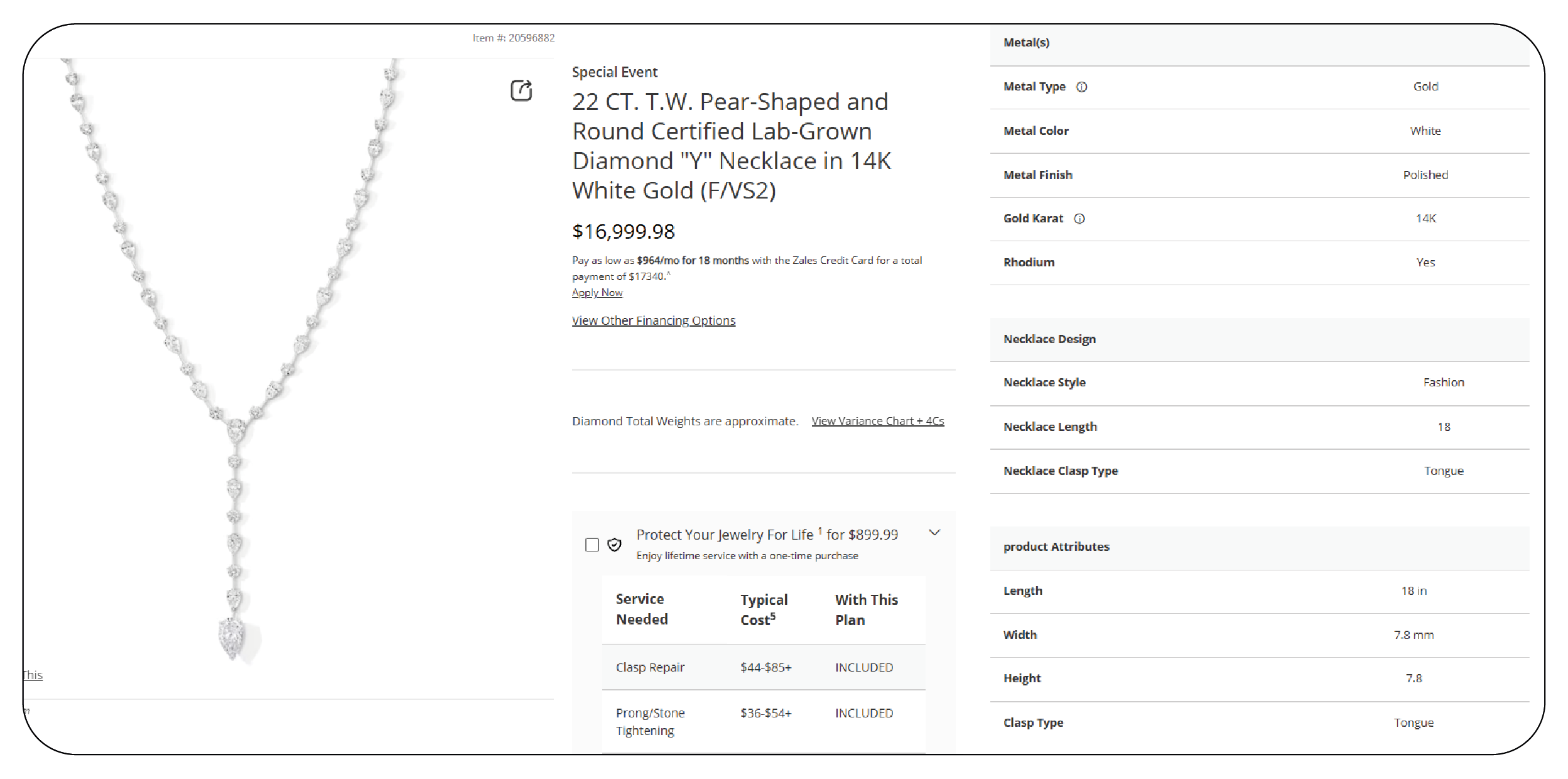Click the shield icon beside Protect Your Jewelry
1568x779 pixels.
coord(614,545)
